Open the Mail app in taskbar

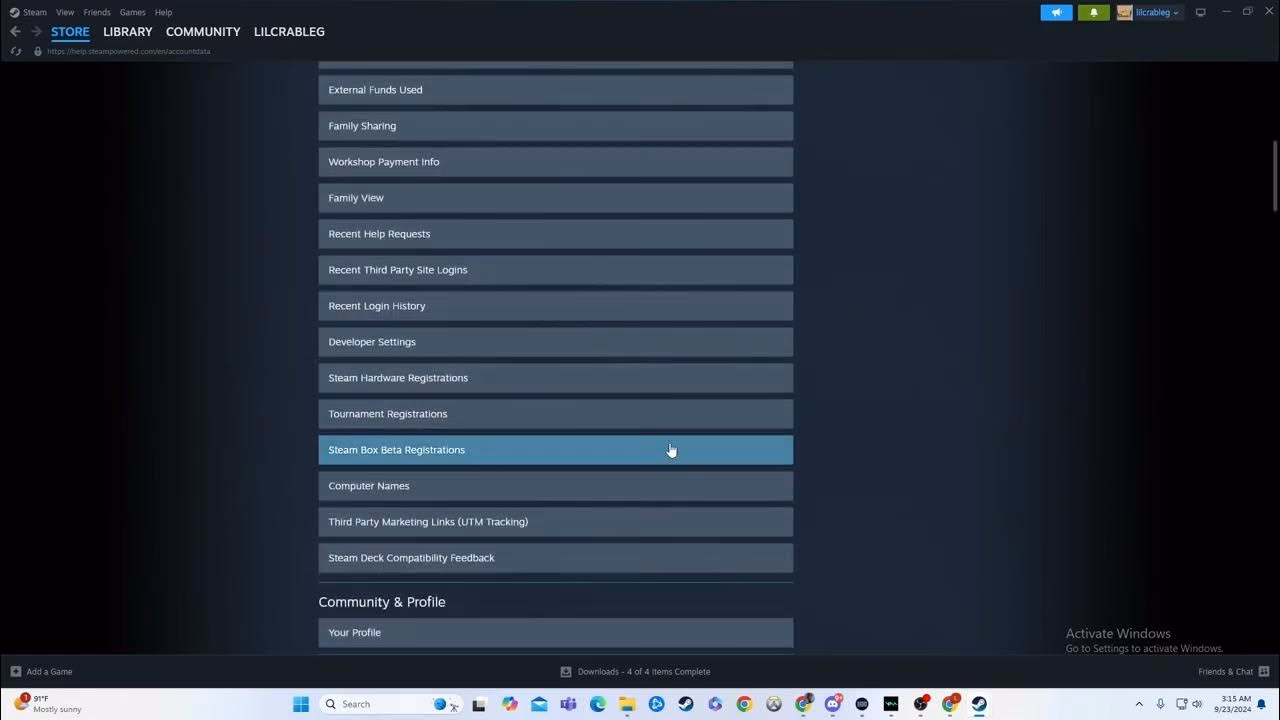point(539,704)
